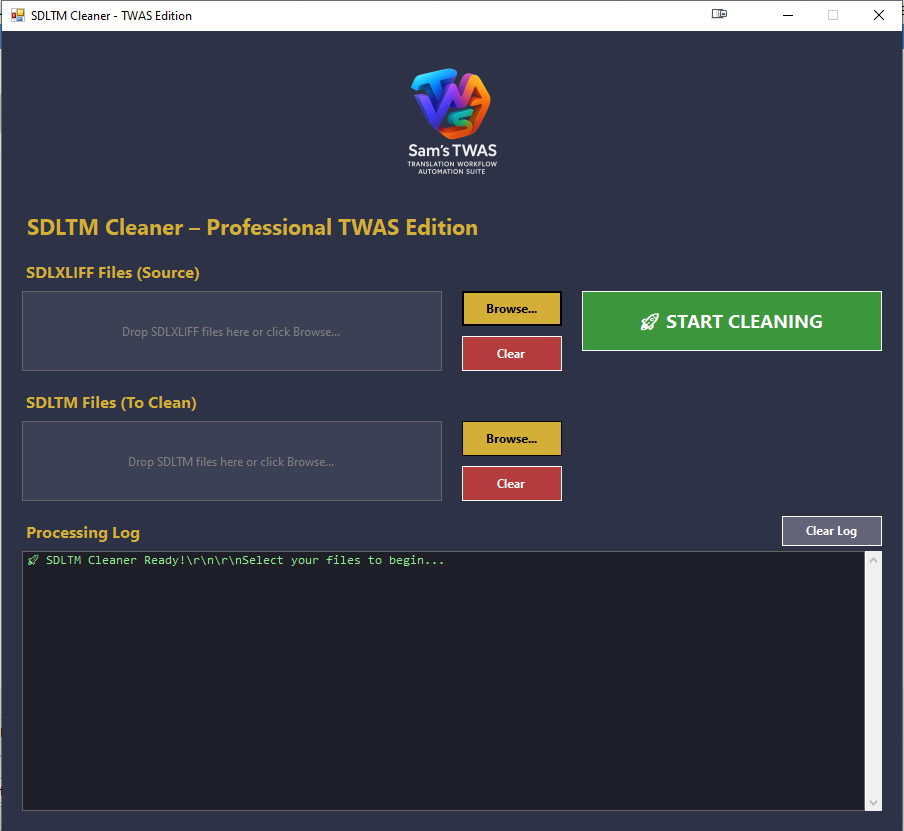Image resolution: width=904 pixels, height=831 pixels.
Task: Click the 'SDLXLIFF Files (Source)' label
Action: point(113,273)
